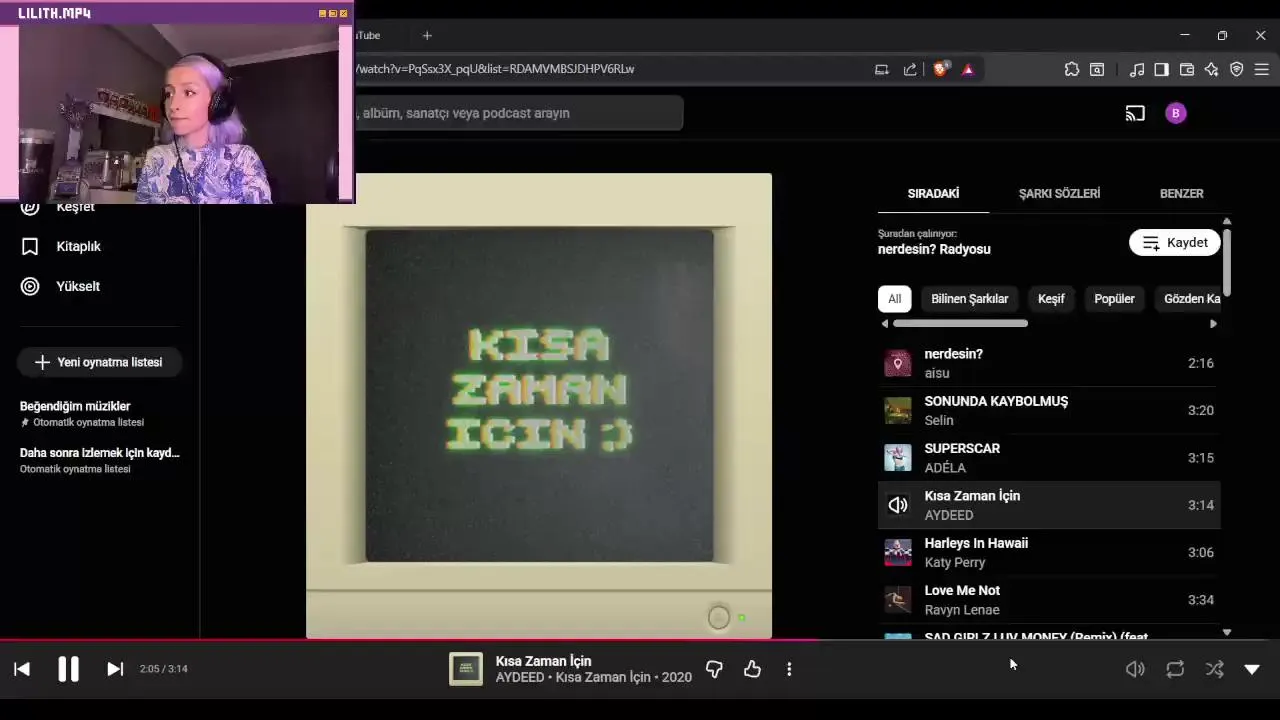
Task: Click the playing Kısa Zaman İçin queue row
Action: click(1049, 505)
